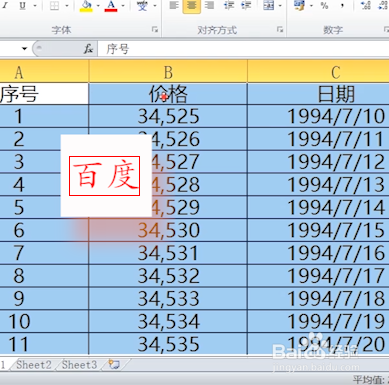Select date cell 1994/7/13
389x385 pixels.
[318, 185]
